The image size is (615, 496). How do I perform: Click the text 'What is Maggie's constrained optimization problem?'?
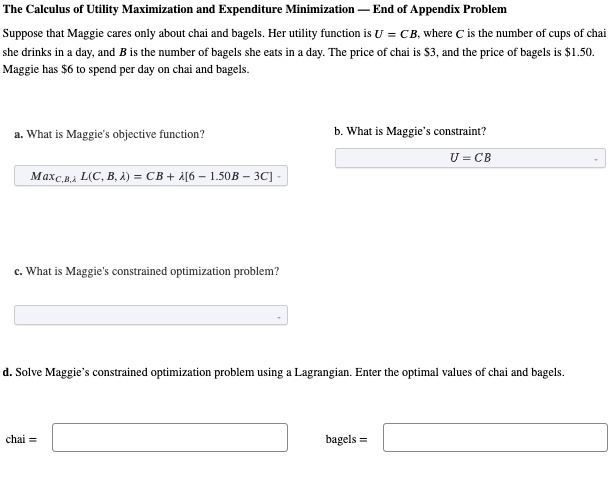point(153,271)
